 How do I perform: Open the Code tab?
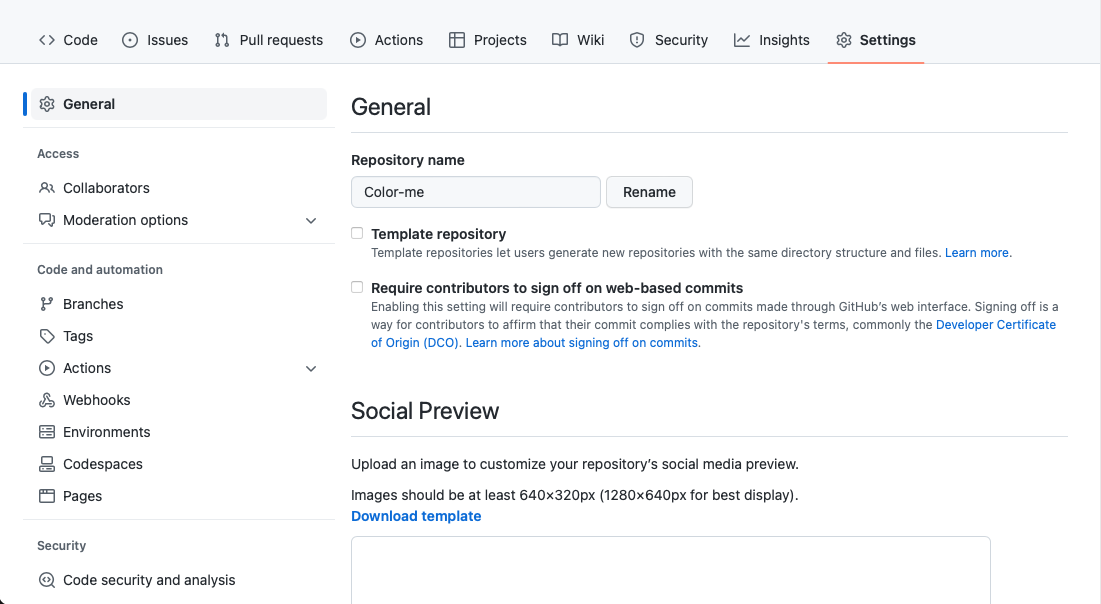[x=68, y=40]
